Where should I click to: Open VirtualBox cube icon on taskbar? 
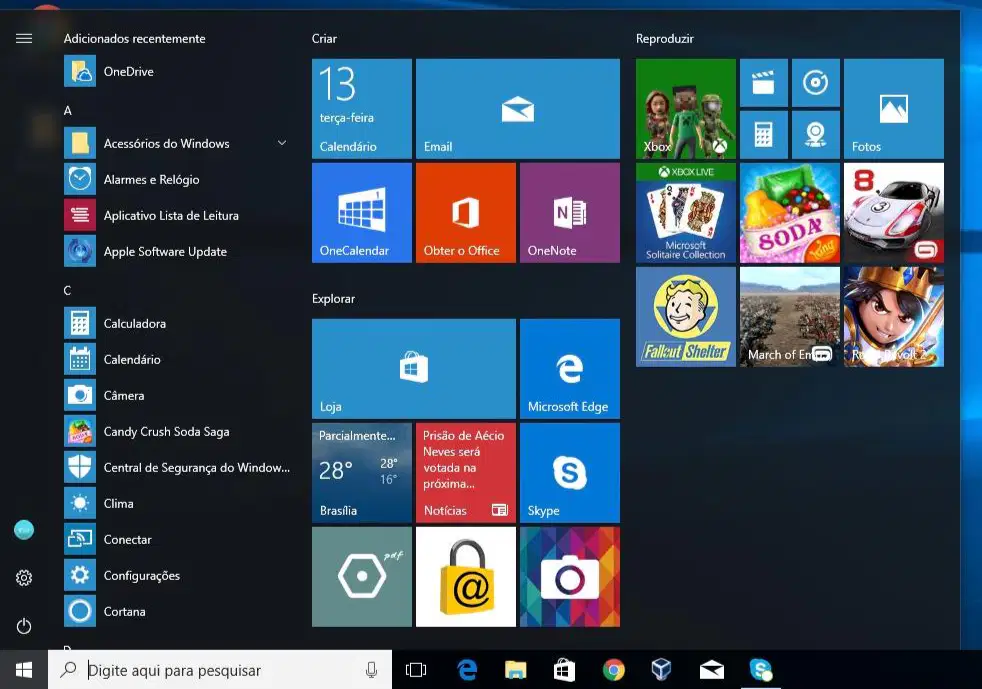[x=661, y=670]
